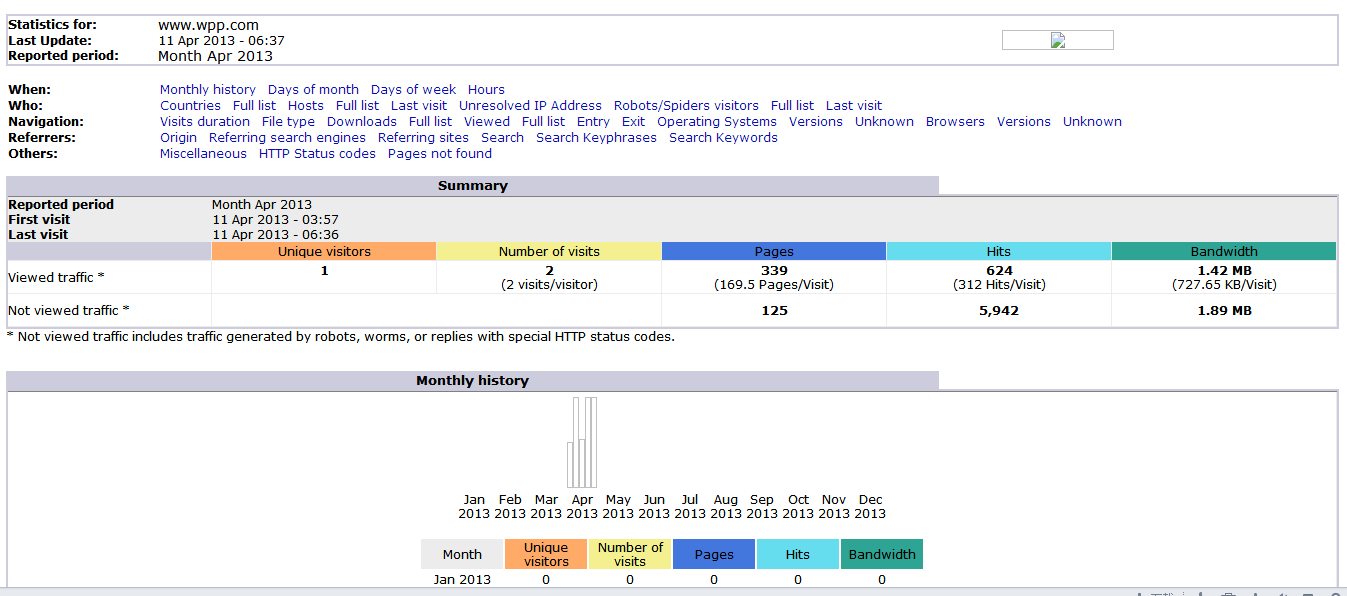Screen dimensions: 1347x596
Task: Click the 'Apr 2013' label under chart
Action: [x=582, y=506]
